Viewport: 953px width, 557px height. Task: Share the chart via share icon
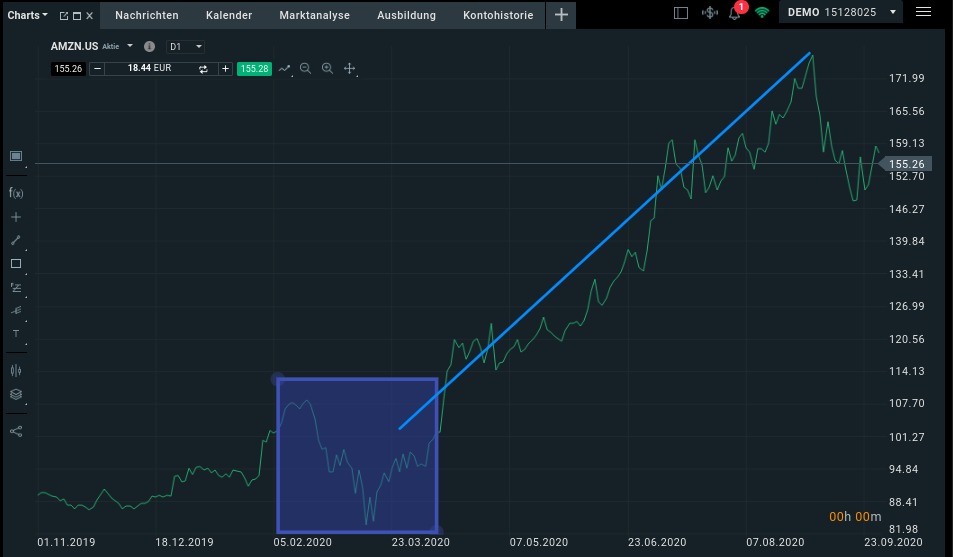tap(16, 432)
